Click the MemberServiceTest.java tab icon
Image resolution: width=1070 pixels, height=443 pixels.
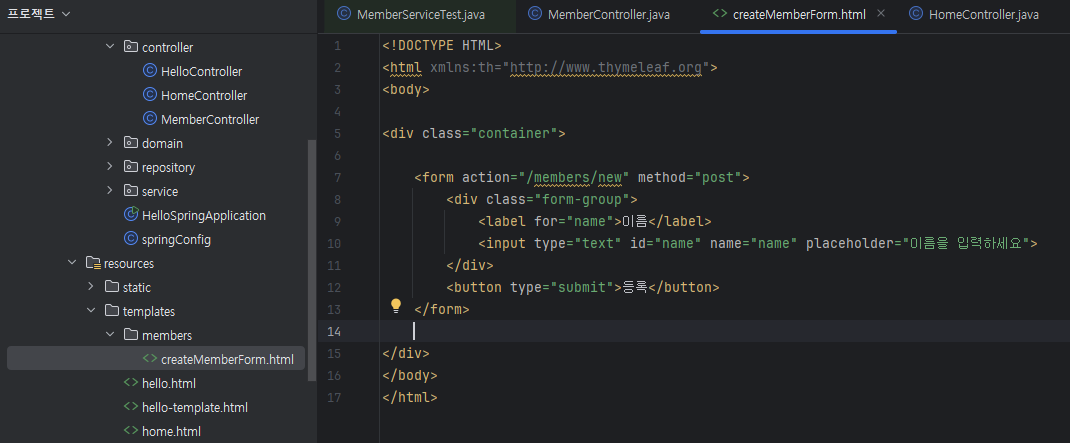[344, 14]
